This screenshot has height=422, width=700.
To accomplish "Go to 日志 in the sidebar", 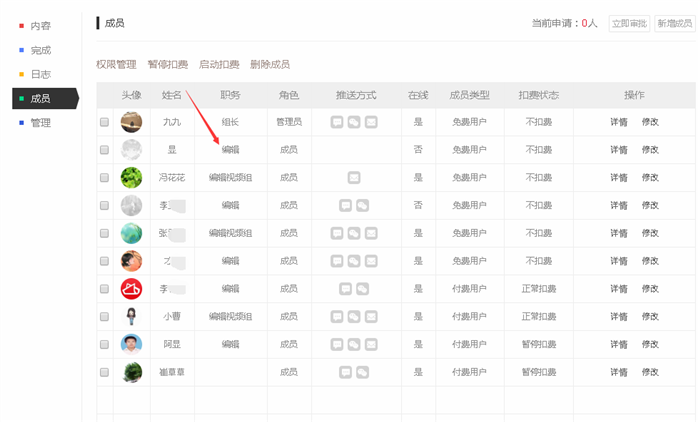I will click(x=40, y=74).
